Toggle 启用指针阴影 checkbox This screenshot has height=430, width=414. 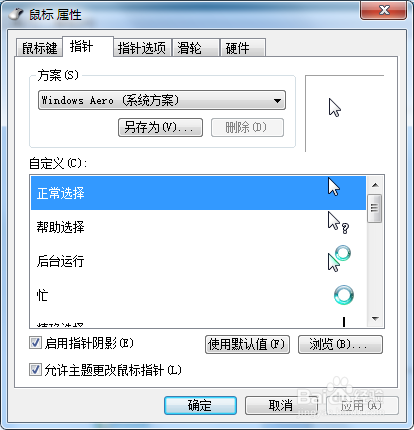pyautogui.click(x=35, y=343)
